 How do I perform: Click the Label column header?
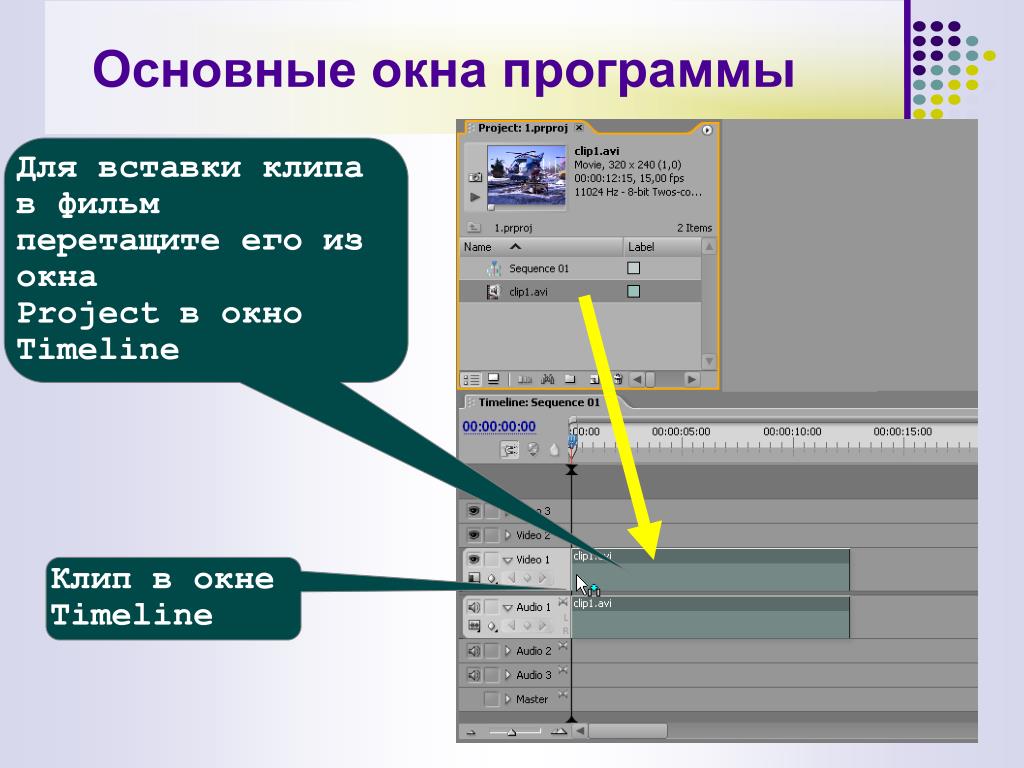pyautogui.click(x=662, y=247)
